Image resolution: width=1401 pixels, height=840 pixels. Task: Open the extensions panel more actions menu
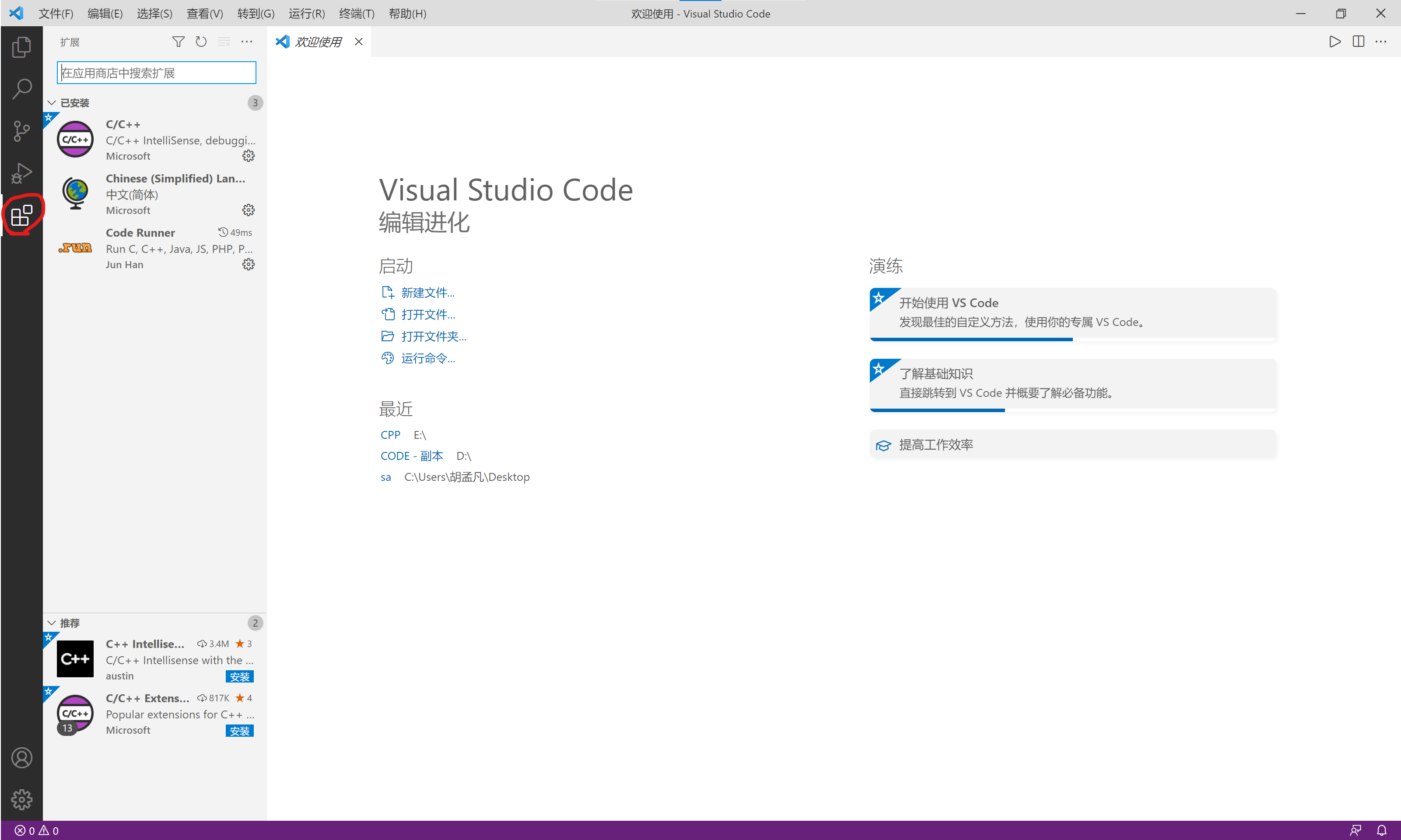click(x=247, y=42)
